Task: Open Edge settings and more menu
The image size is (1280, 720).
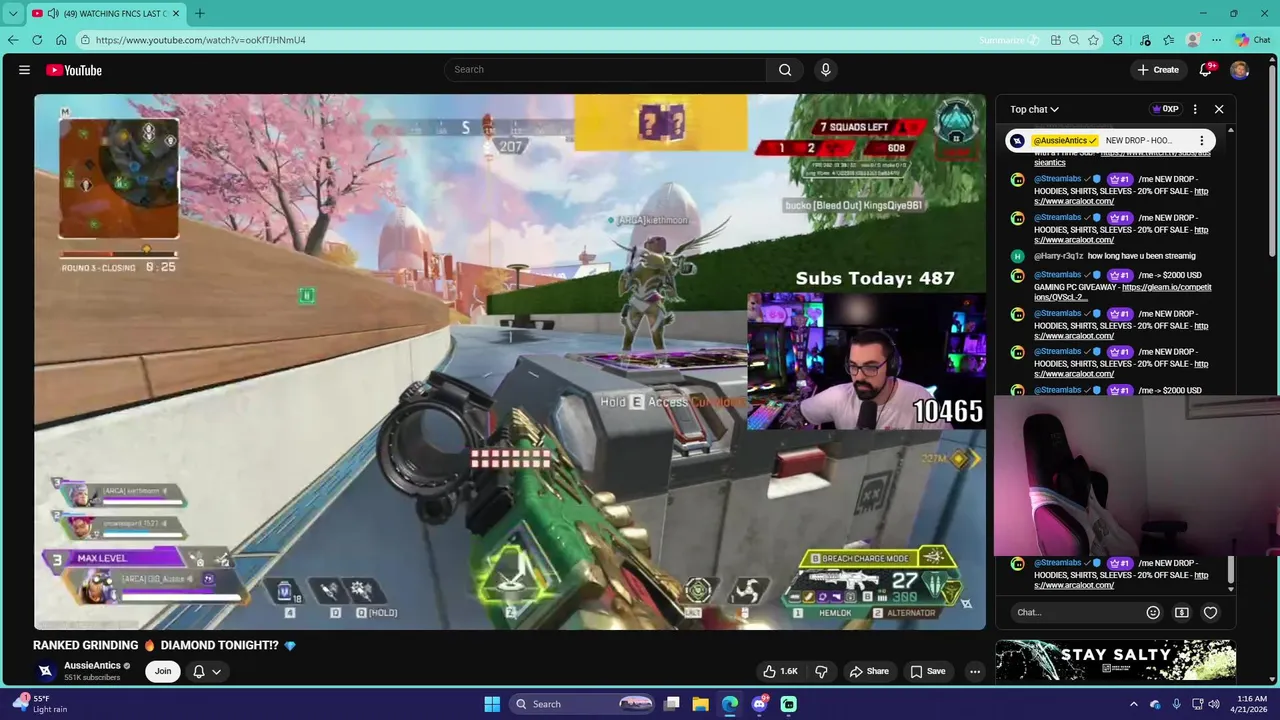Action: point(1216,40)
